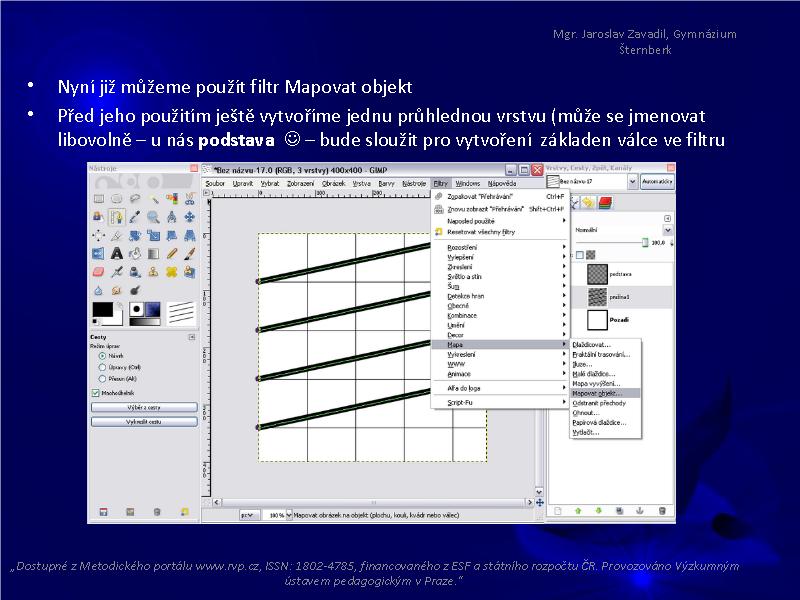Click Dlaždicovat... menu entry
Screen dimensions: 800x600
tap(605, 345)
